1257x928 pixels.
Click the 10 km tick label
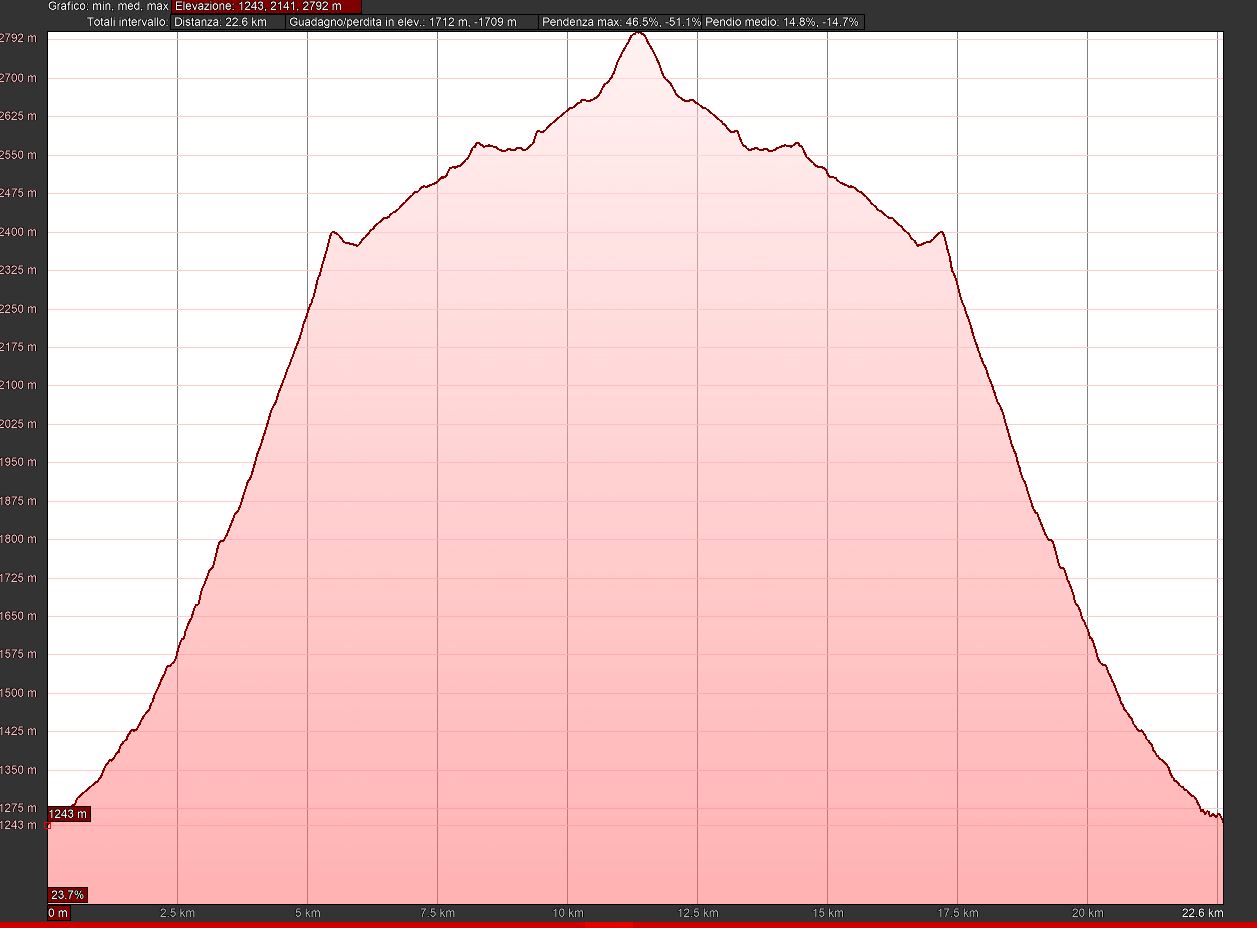[567, 913]
